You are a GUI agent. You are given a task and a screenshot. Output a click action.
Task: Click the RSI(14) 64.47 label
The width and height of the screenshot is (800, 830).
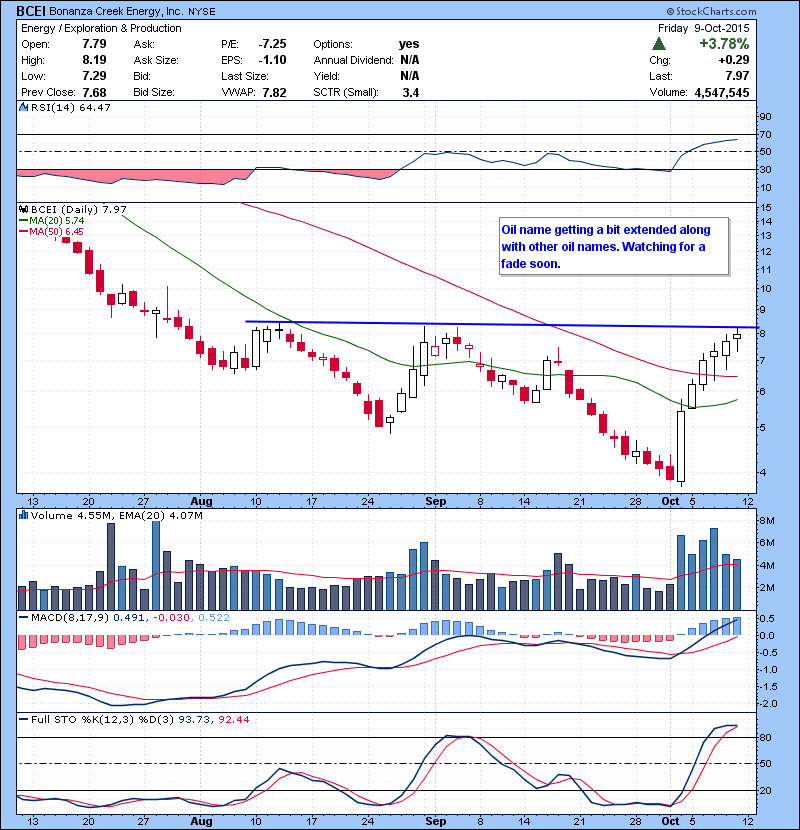pyautogui.click(x=70, y=107)
